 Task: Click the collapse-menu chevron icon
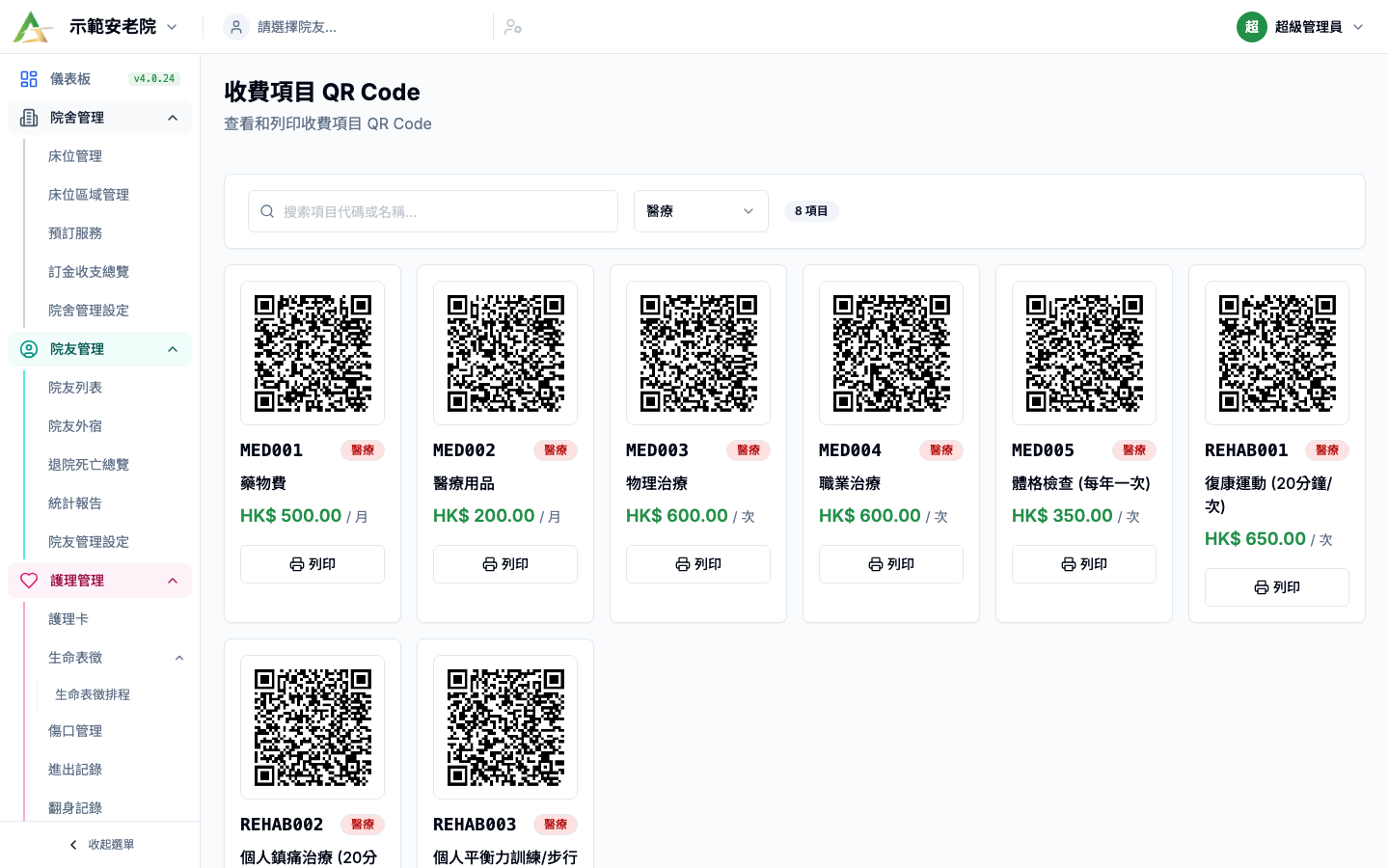pos(73,845)
